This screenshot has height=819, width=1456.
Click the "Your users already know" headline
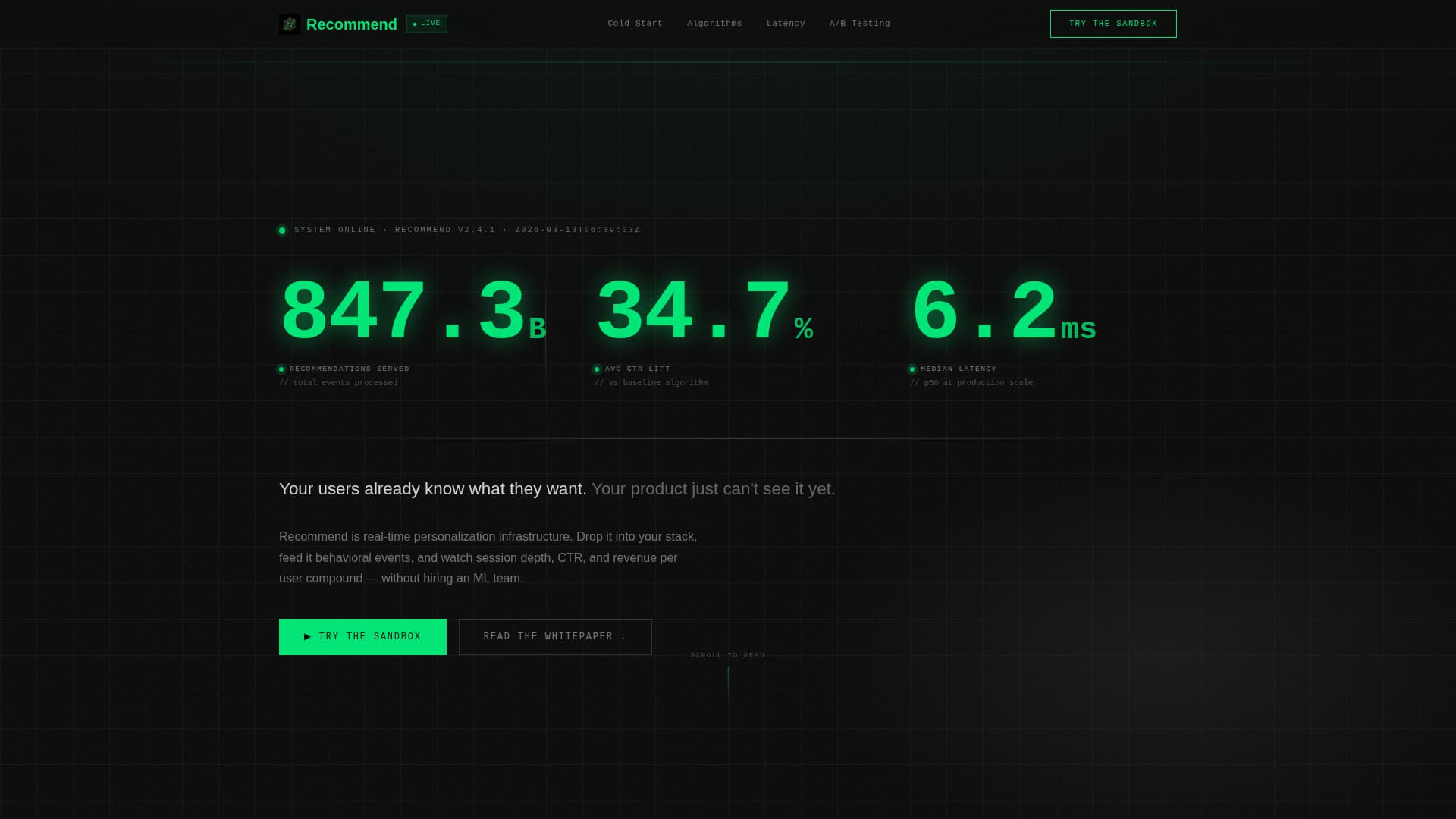pos(557,489)
